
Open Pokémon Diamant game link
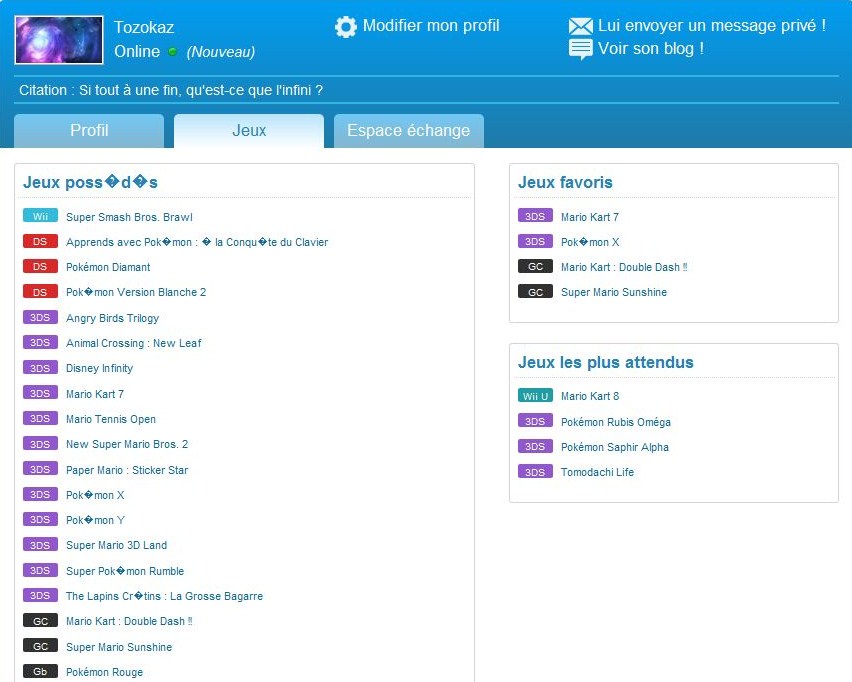(x=108, y=267)
